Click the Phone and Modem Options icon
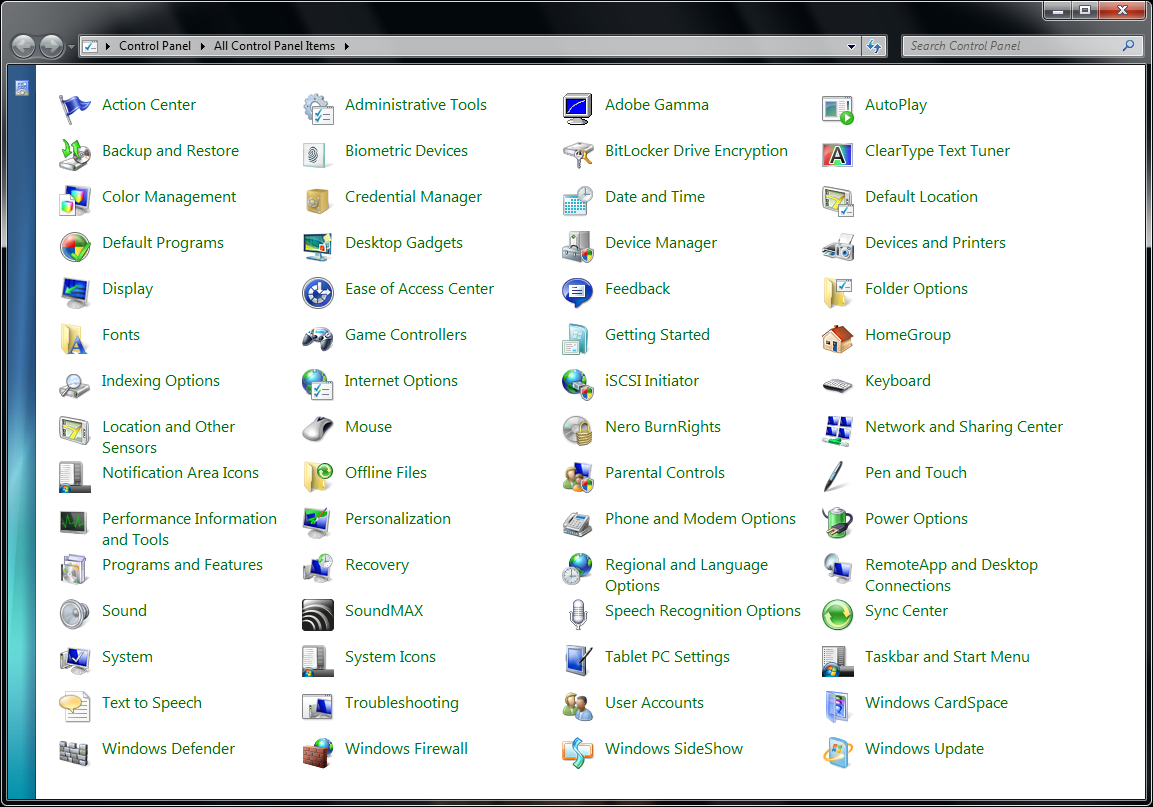The height and width of the screenshot is (807, 1153). [577, 522]
